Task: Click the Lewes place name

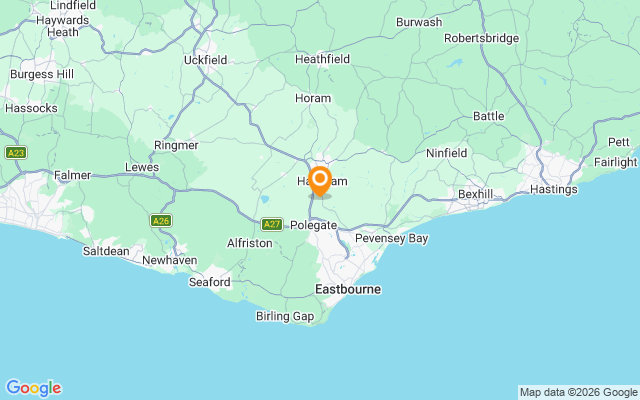Action: click(x=142, y=167)
